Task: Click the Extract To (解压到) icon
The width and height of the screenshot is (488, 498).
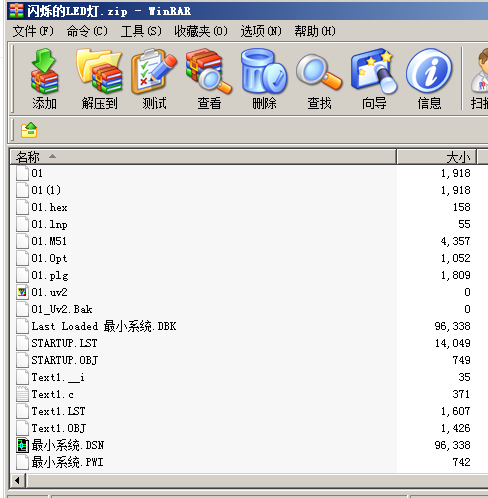Action: point(99,79)
